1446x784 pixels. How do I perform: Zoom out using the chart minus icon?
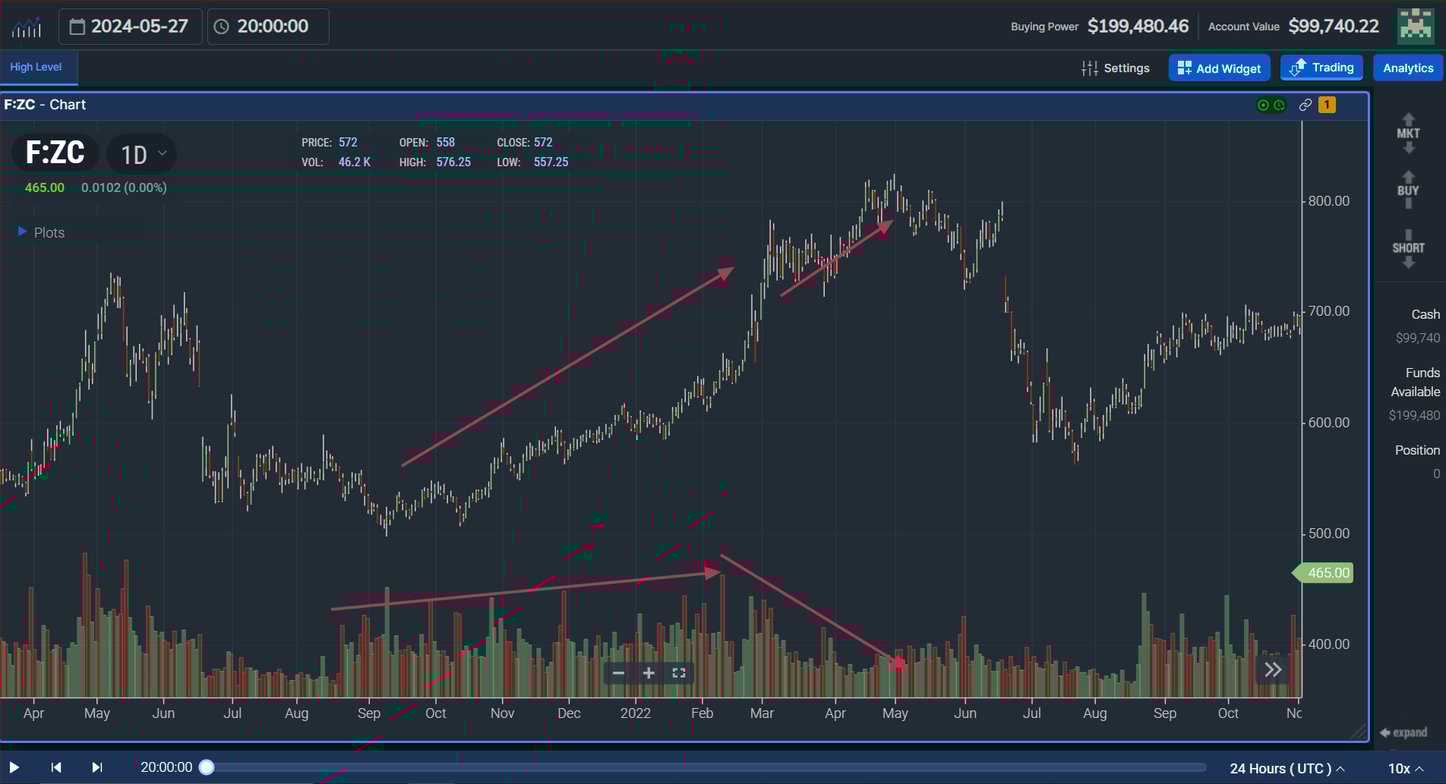618,674
